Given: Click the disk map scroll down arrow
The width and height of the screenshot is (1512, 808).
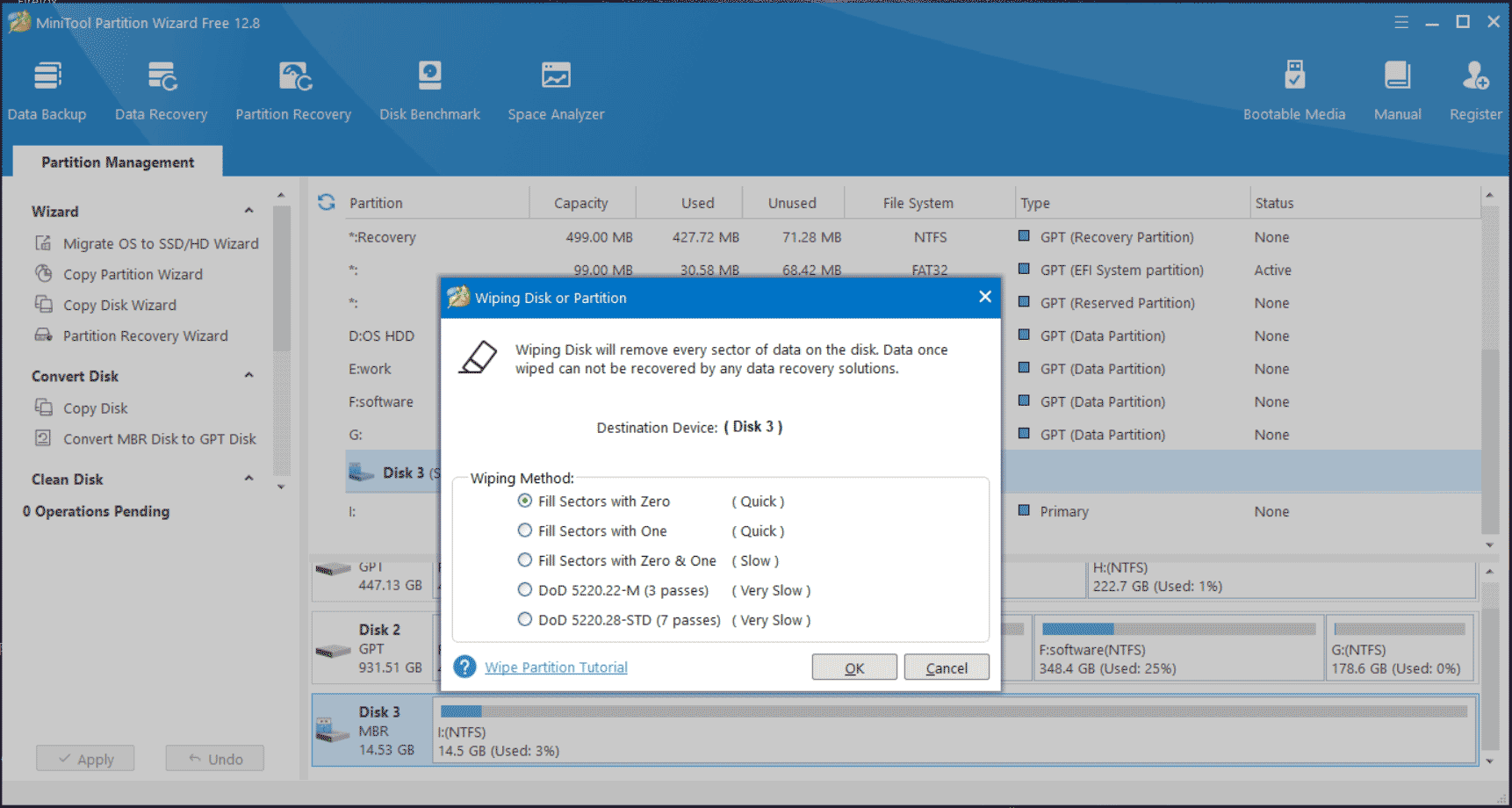Looking at the screenshot, I should pyautogui.click(x=1489, y=761).
